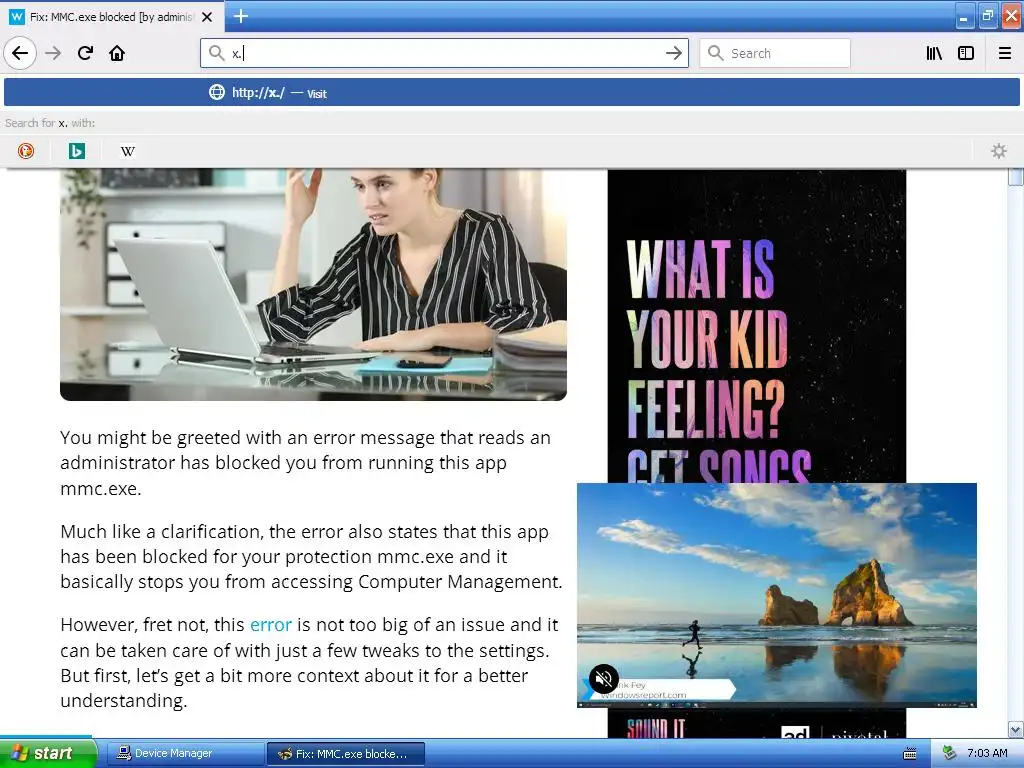This screenshot has width=1024, height=768.
Task: Click the Go arrow in address bar
Action: [673, 53]
